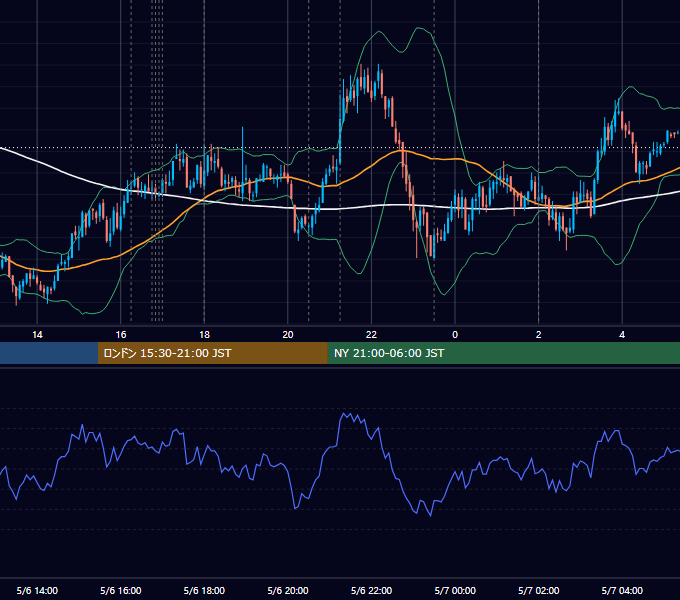
Task: Select the 14 hour label on the price axis
Action: (37, 335)
